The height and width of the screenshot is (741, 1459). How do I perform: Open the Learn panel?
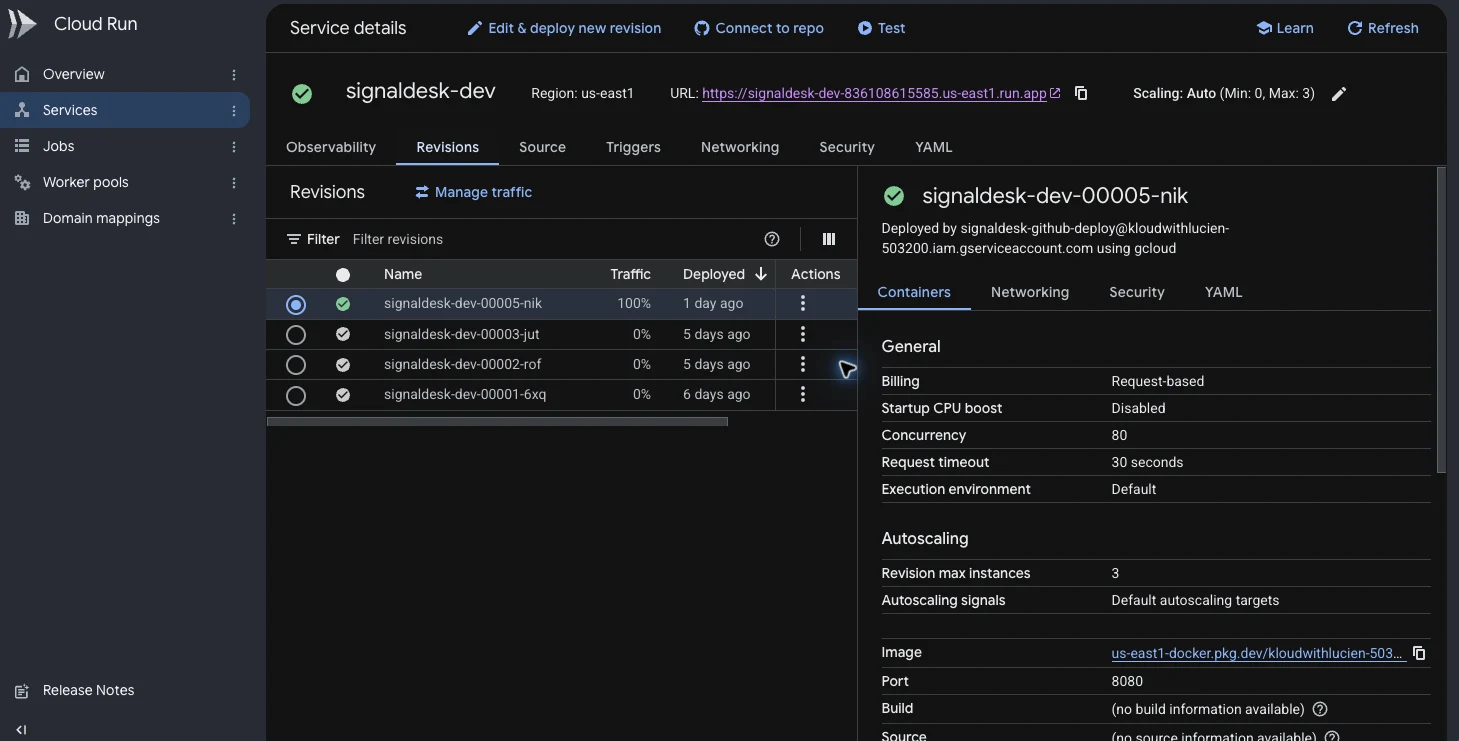coord(1285,28)
